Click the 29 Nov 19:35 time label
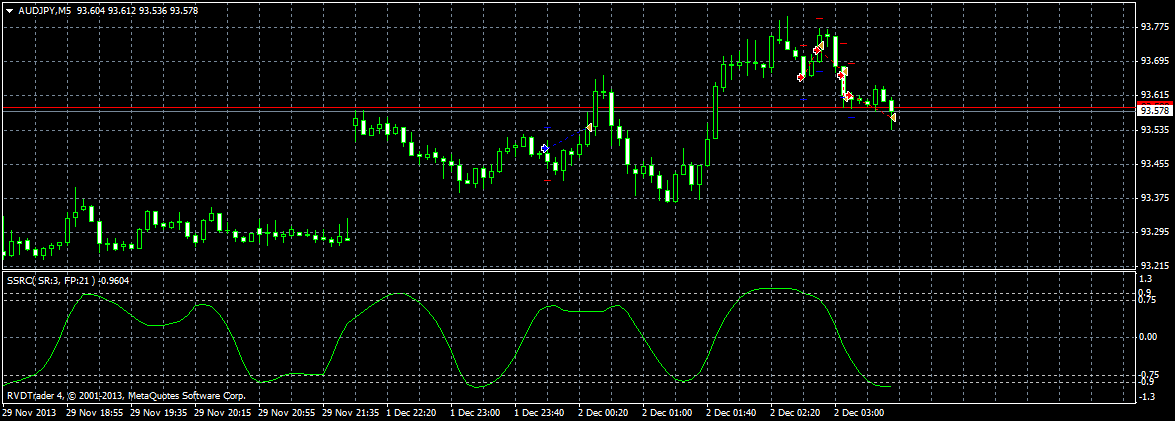Viewport: 1175px width, 421px height. [157, 413]
